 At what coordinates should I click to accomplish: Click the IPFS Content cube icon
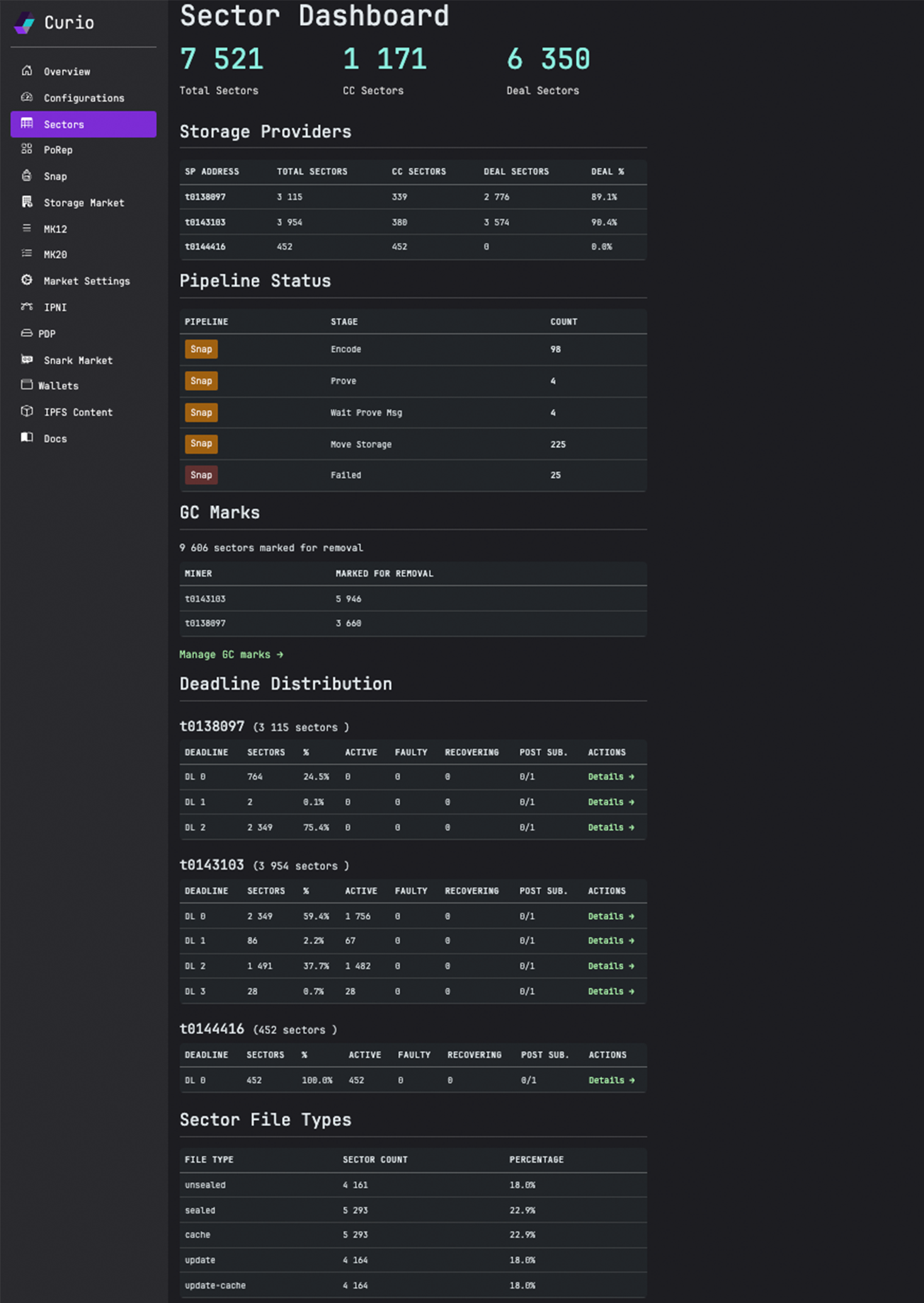26,411
